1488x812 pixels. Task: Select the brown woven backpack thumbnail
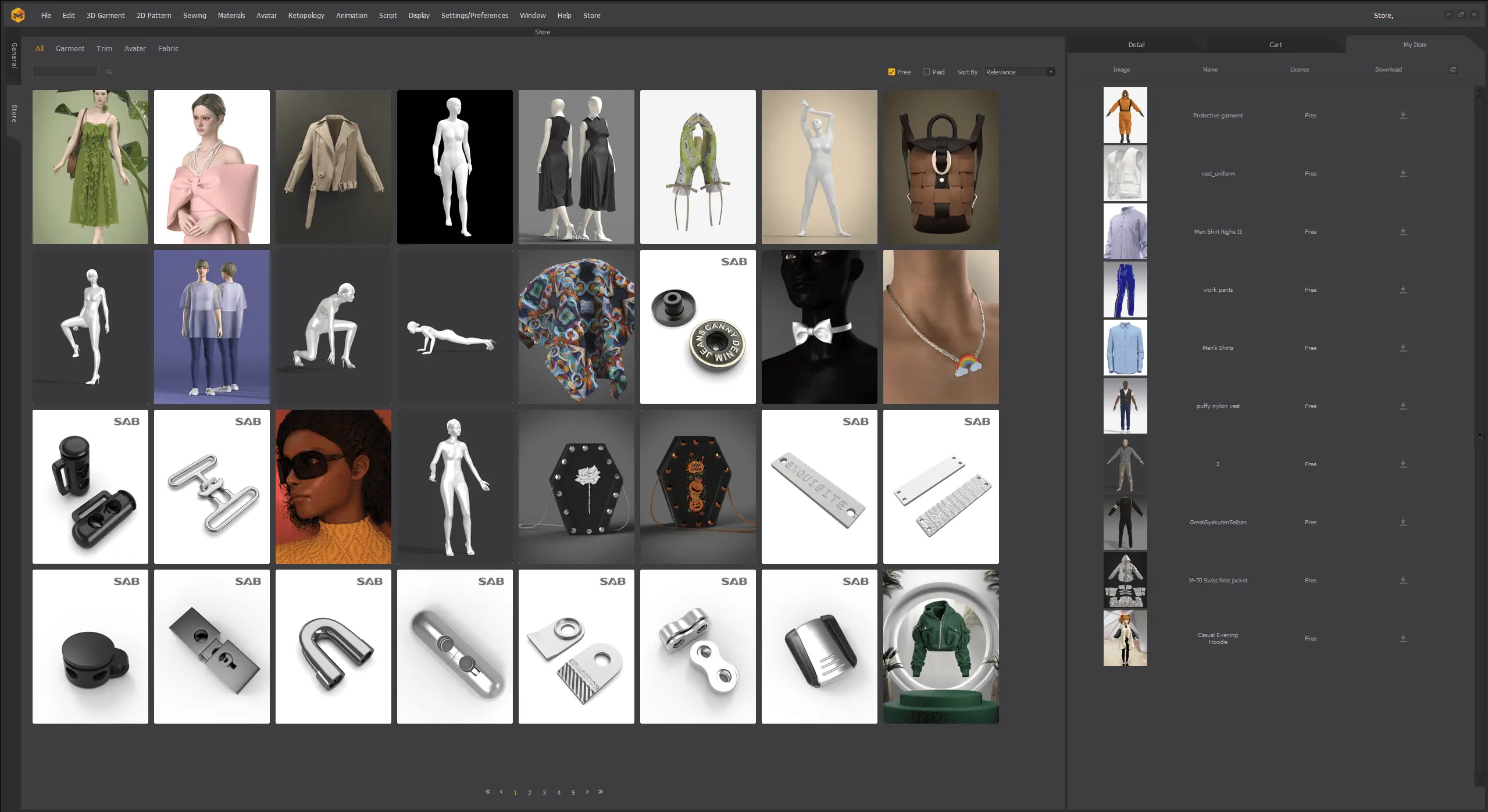click(941, 167)
